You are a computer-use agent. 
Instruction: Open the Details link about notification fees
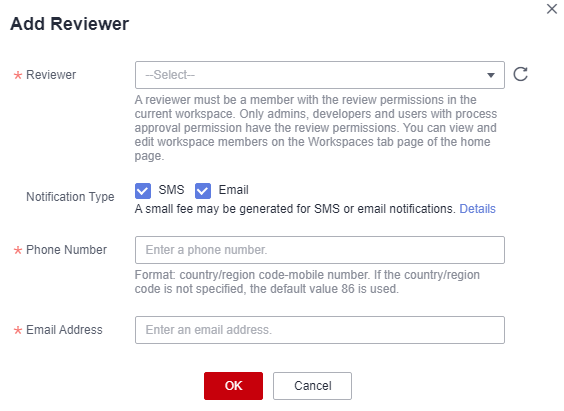(477, 209)
